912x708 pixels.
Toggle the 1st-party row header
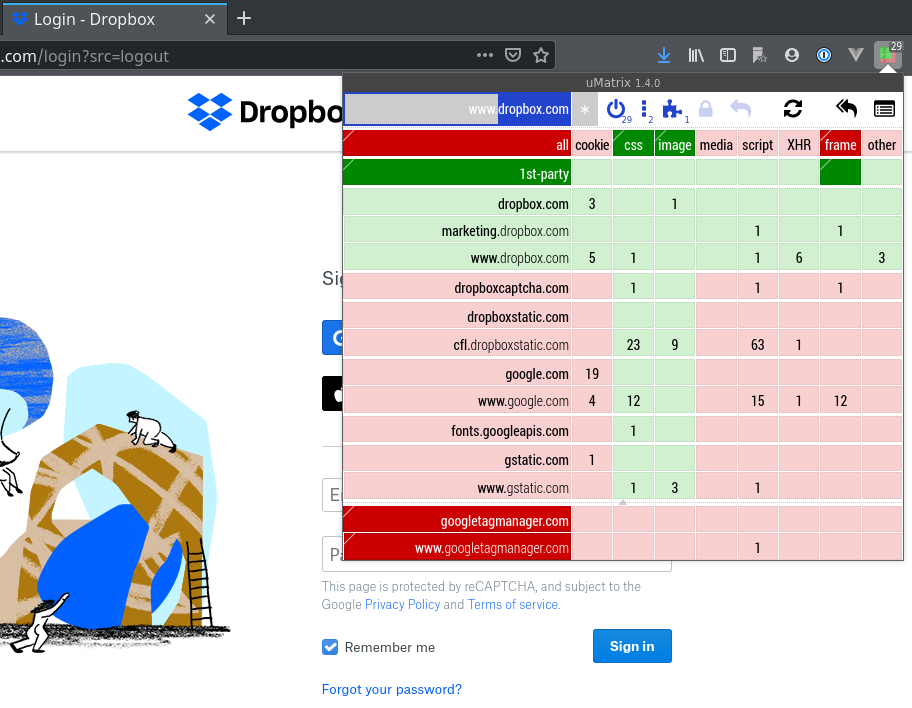coord(457,173)
